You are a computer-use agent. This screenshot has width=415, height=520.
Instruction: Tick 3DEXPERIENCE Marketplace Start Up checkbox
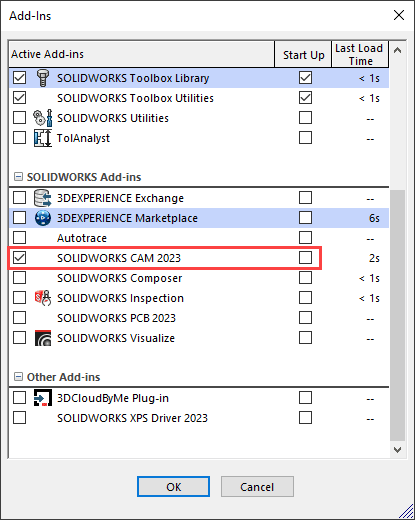[305, 218]
